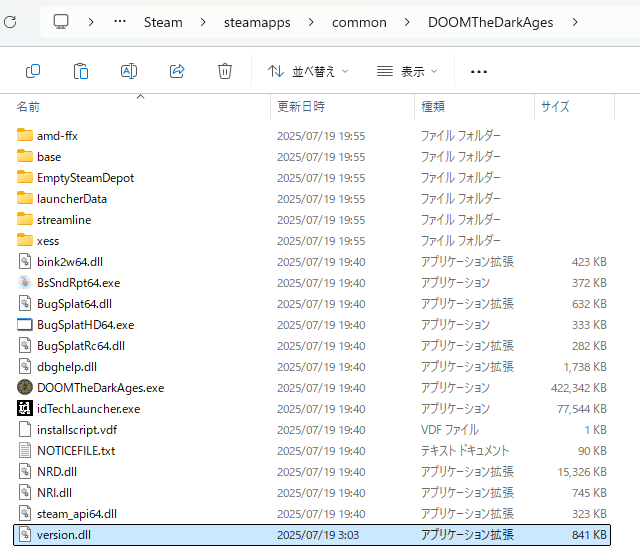Image resolution: width=640 pixels, height=553 pixels.
Task: Open the 並べ替え sort dropdown
Action: (x=308, y=72)
